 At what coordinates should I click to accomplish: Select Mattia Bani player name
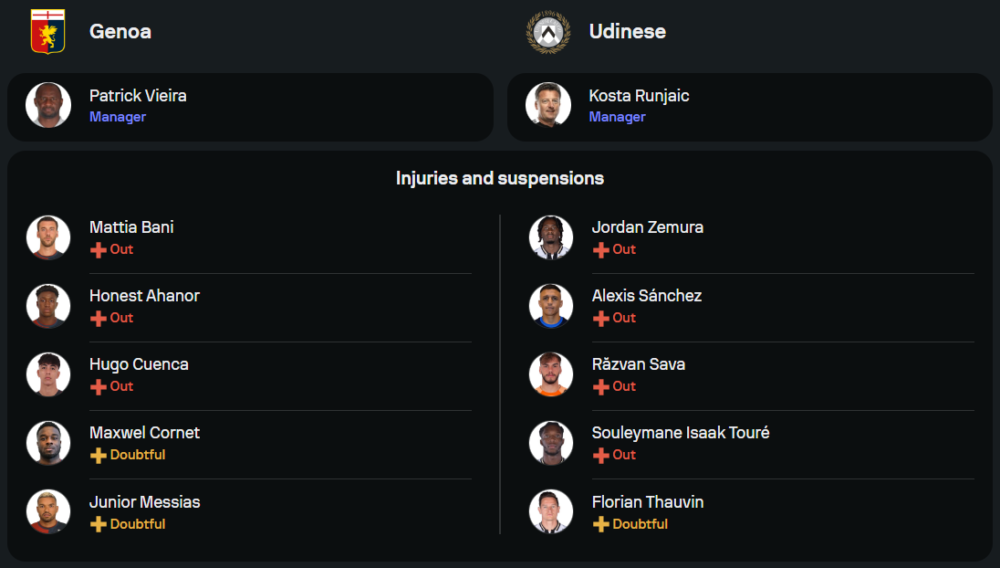pyautogui.click(x=131, y=227)
